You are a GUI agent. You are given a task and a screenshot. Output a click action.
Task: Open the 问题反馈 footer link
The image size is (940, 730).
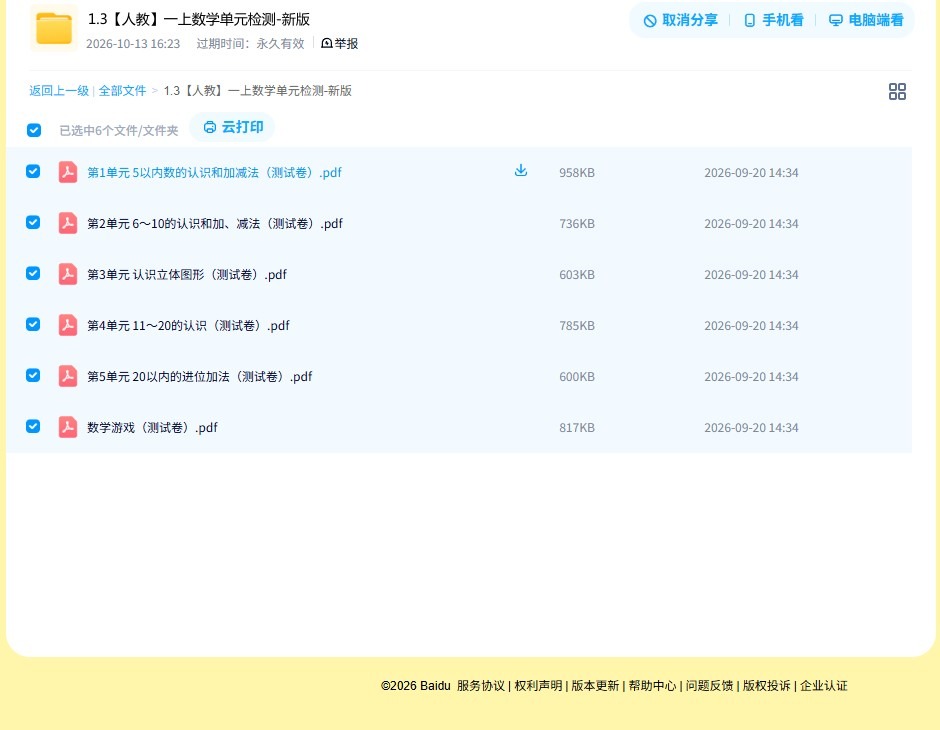[x=709, y=686]
